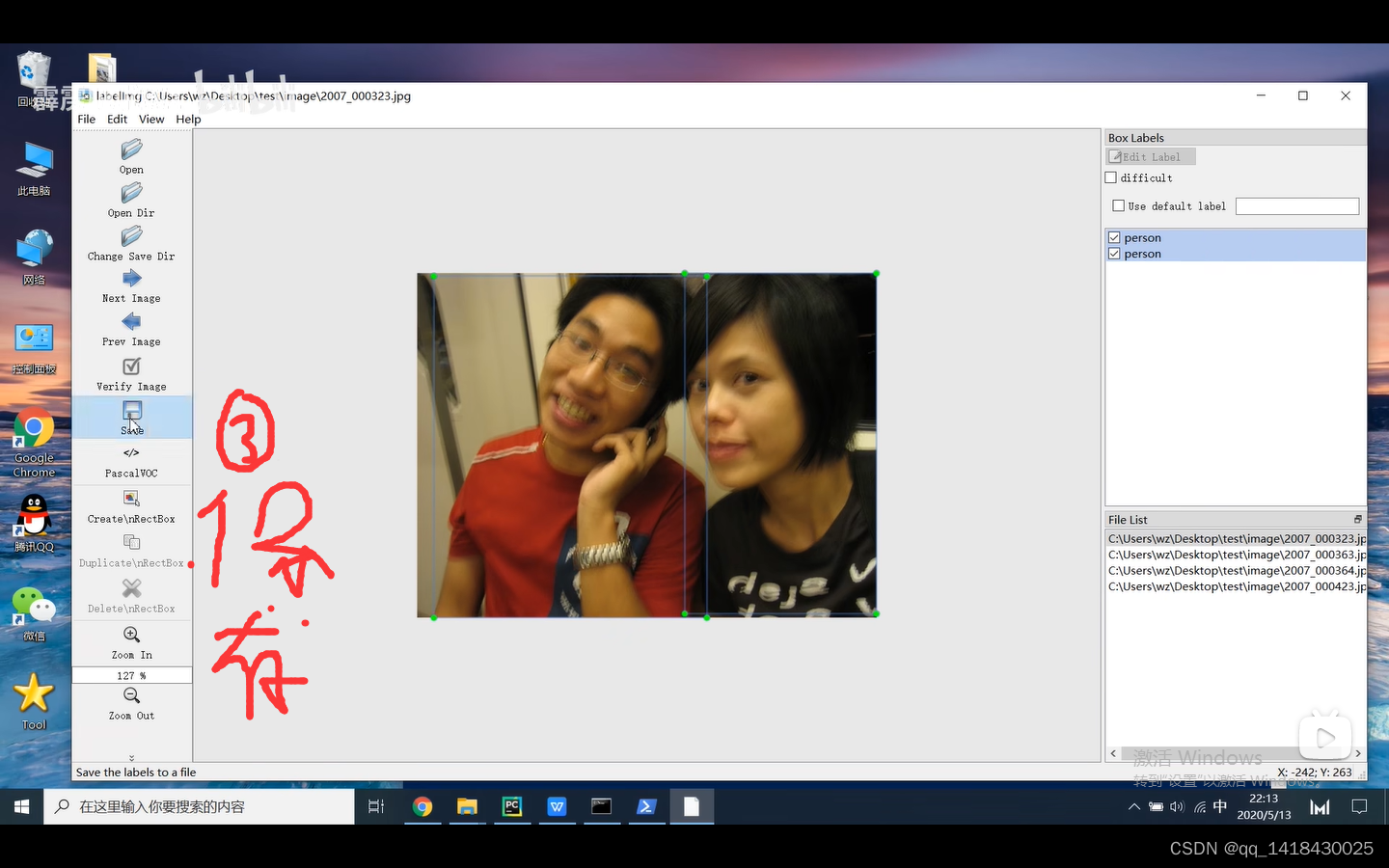The image size is (1389, 868).
Task: Select file 2007_000364.jpg in File List
Action: [x=1236, y=571]
